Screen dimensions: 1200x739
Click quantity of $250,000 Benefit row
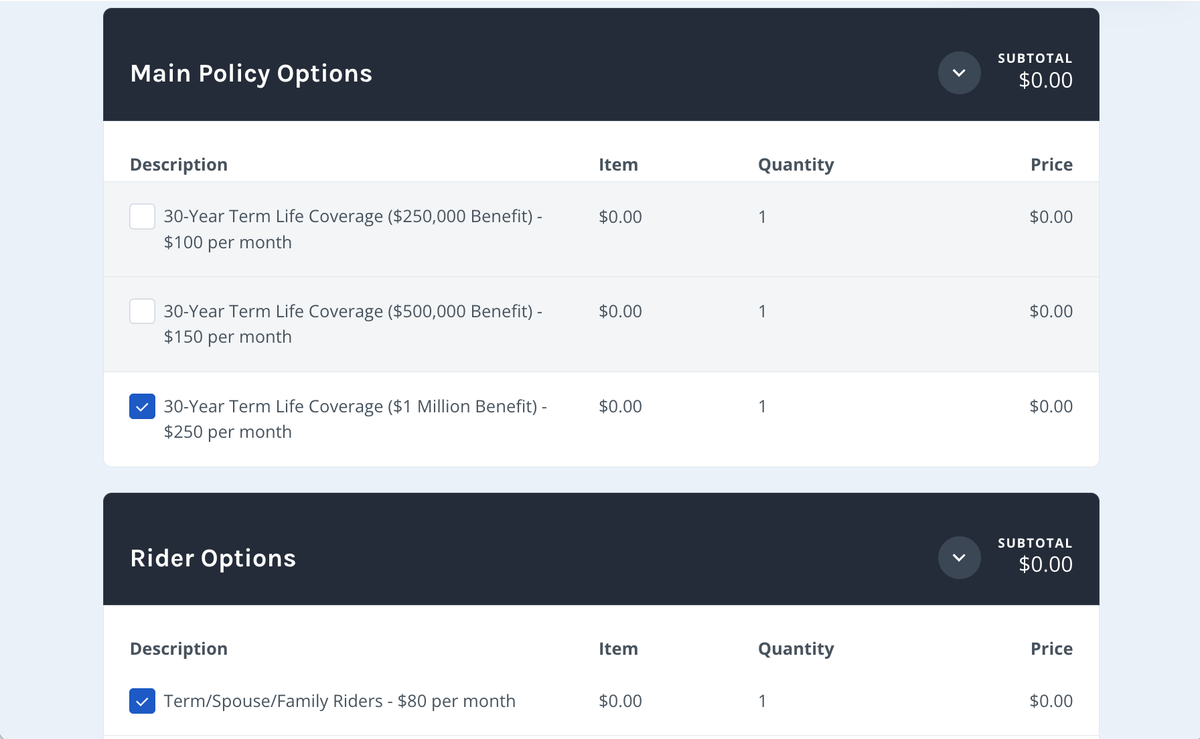tap(762, 217)
